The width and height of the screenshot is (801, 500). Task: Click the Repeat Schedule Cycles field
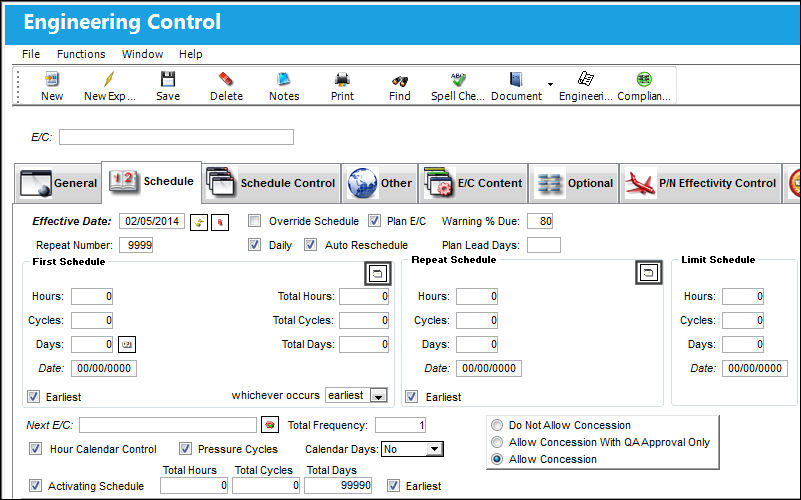point(477,320)
